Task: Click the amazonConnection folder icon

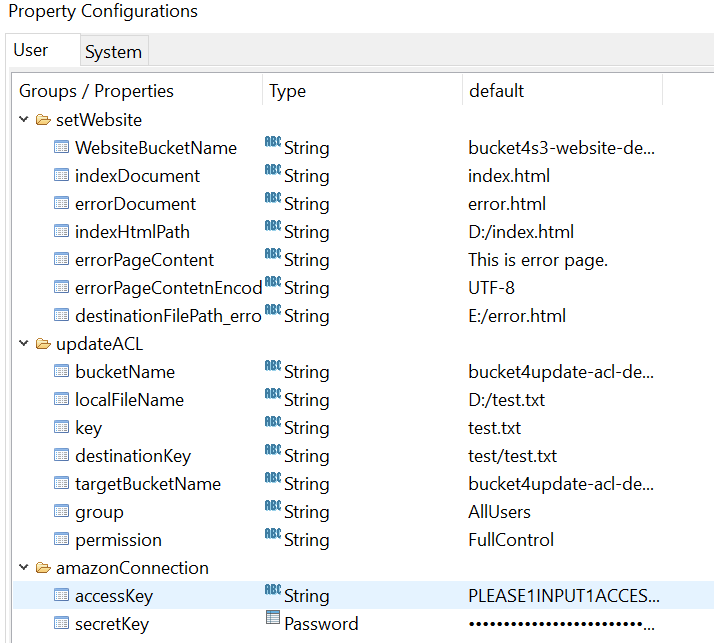Action: point(43,568)
